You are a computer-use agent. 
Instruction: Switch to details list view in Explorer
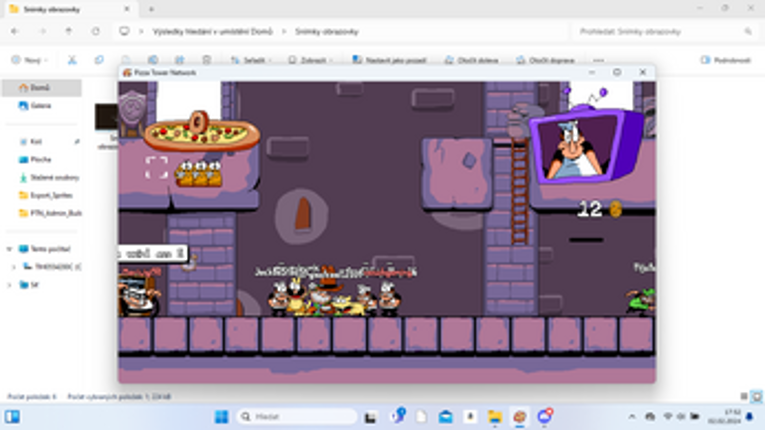pyautogui.click(x=744, y=396)
